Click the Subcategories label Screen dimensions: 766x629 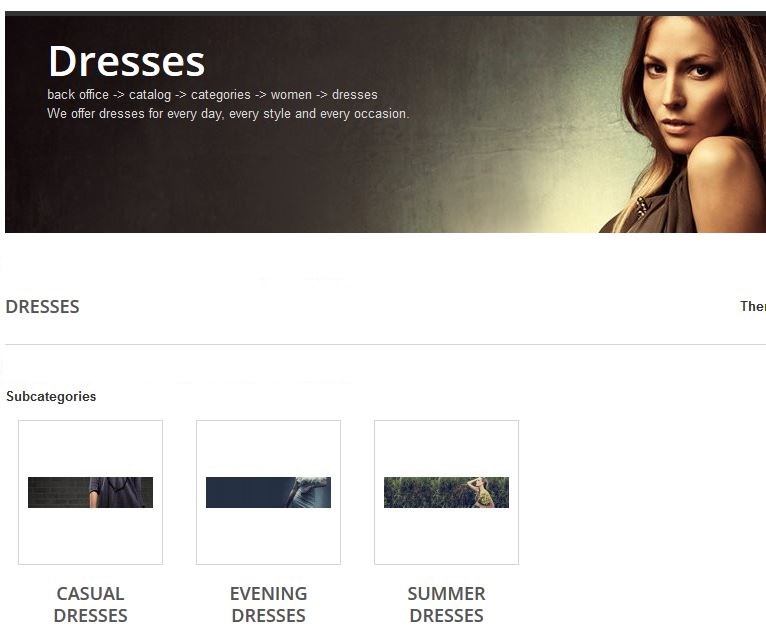51,397
